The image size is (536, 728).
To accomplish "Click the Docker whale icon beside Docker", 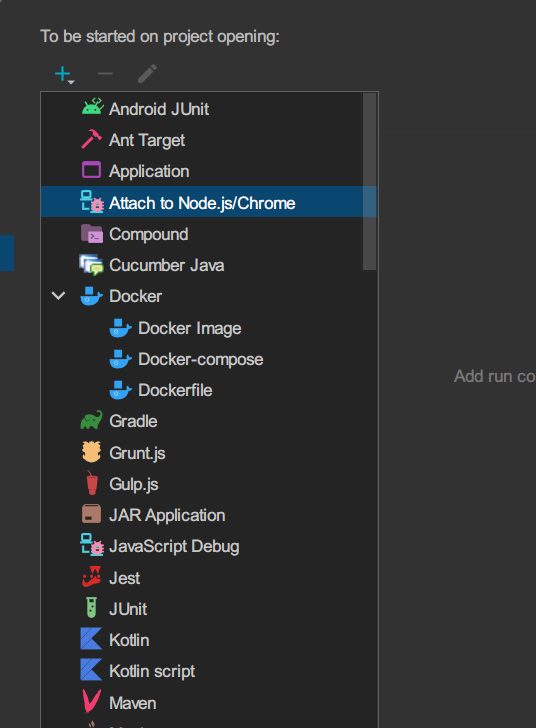I will [x=92, y=296].
